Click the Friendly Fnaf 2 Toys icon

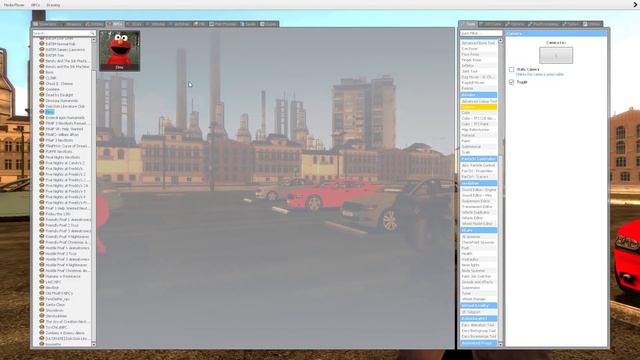click(x=42, y=225)
